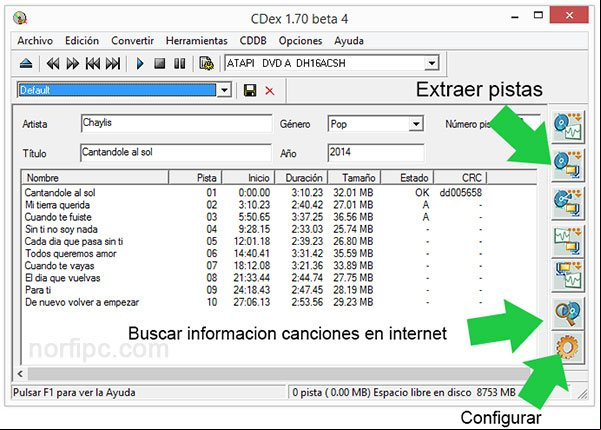Select track Mi tierra querida

tap(57, 205)
